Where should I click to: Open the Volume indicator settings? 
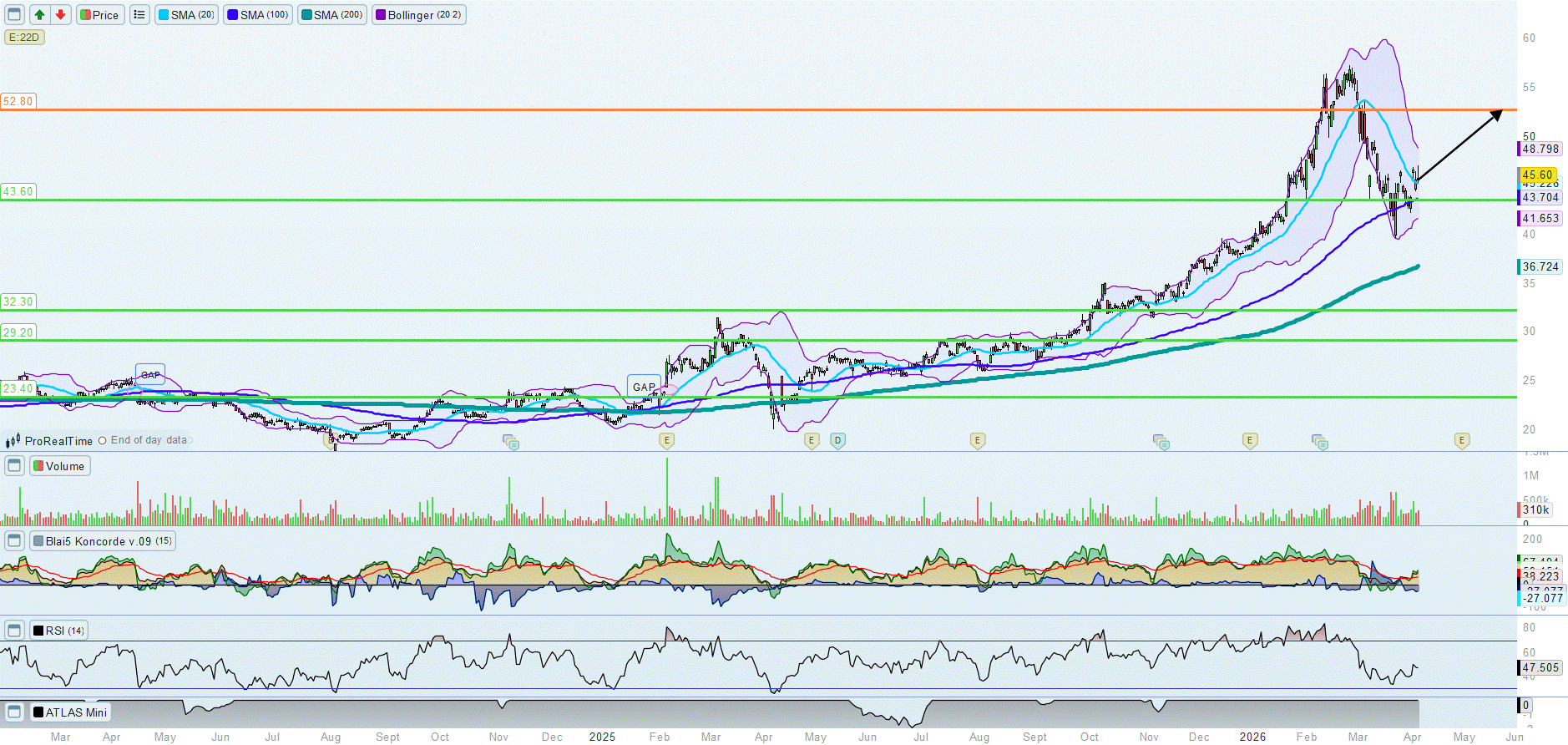click(x=60, y=466)
